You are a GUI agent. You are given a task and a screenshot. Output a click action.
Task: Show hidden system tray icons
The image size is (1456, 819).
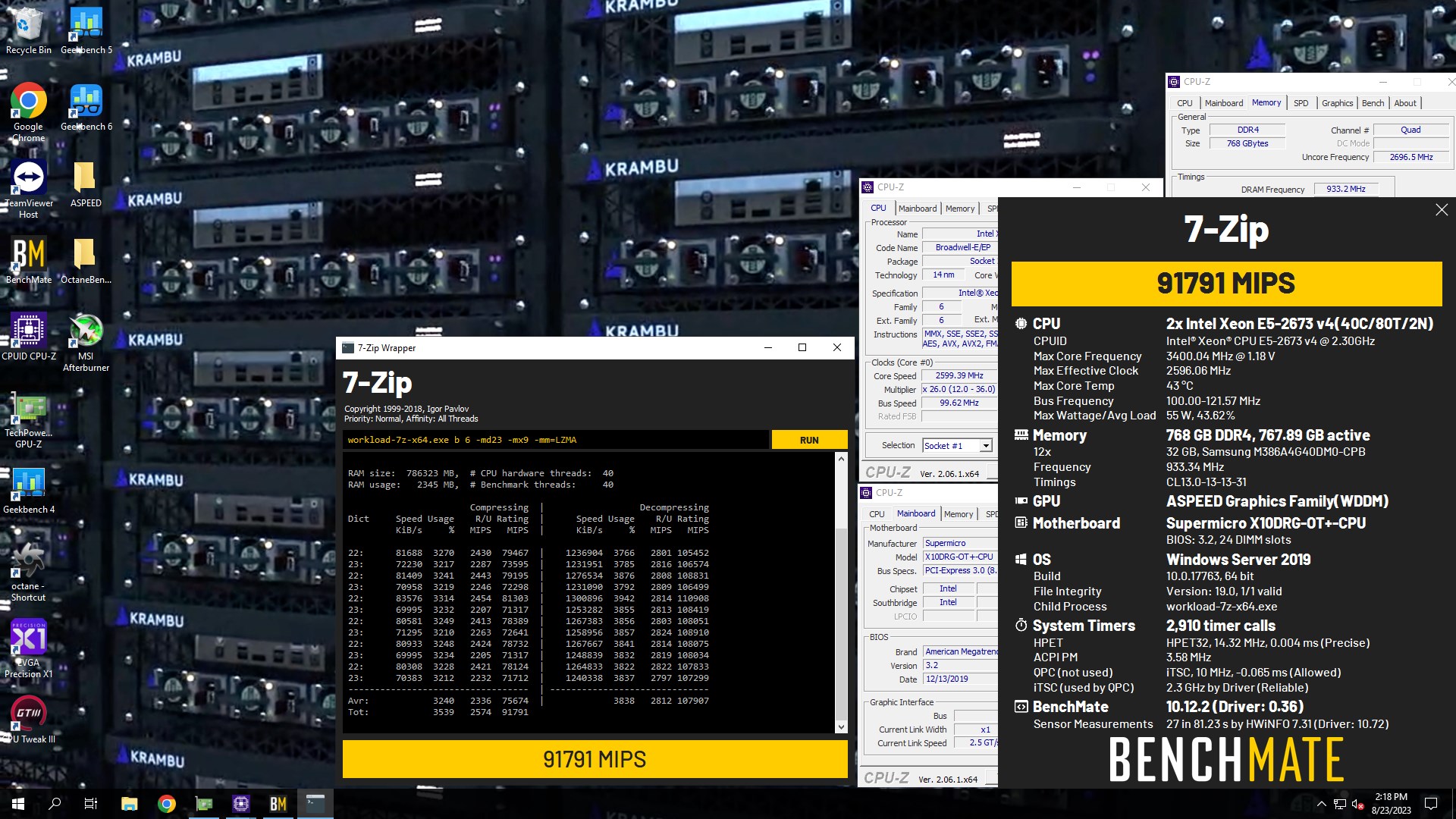click(1321, 804)
